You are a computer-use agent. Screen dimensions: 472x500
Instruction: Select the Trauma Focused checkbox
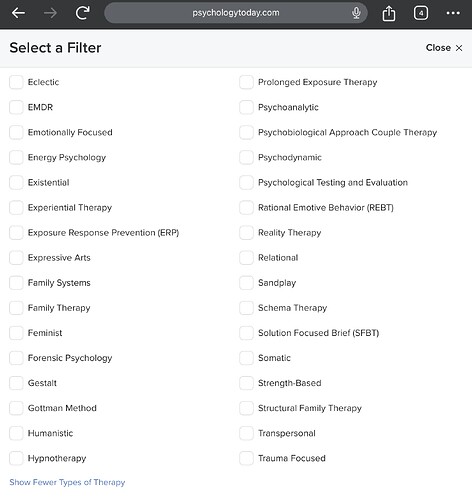246,458
